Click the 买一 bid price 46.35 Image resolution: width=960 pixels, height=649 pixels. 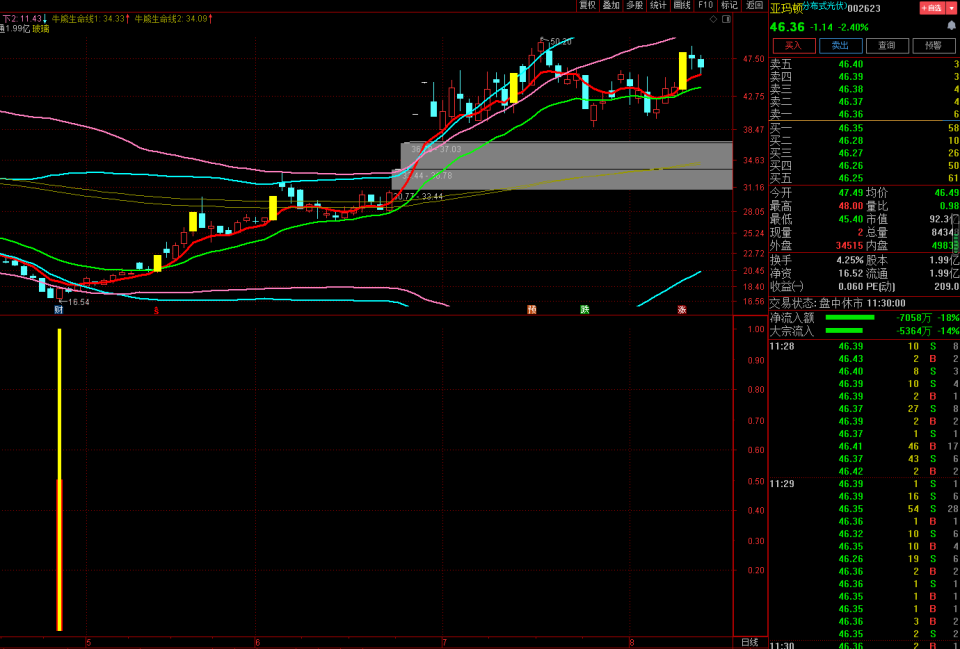(850, 128)
